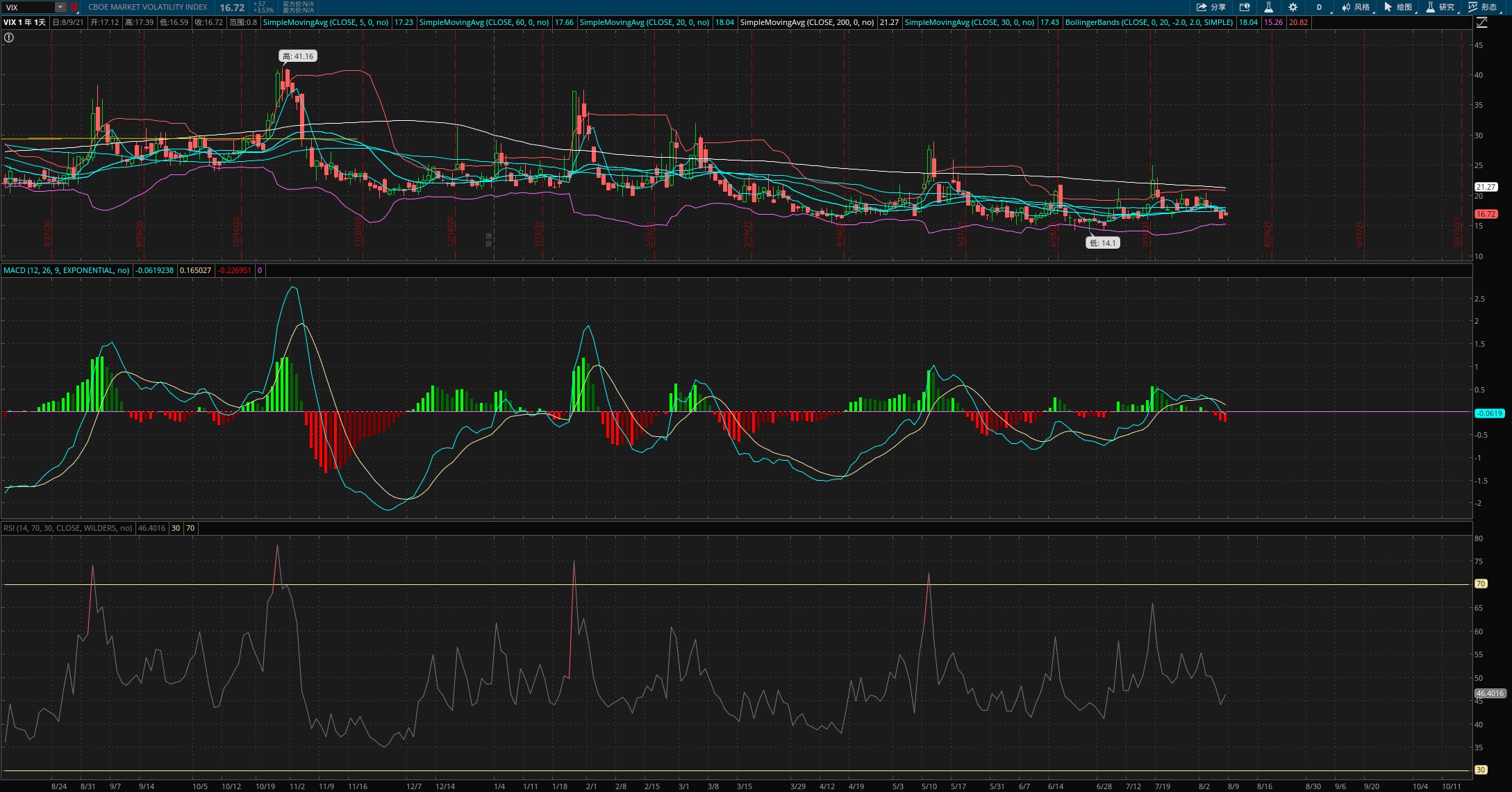Click the 200-period SMA value 21.27 in header
Image resolution: width=1512 pixels, height=792 pixels.
click(889, 22)
